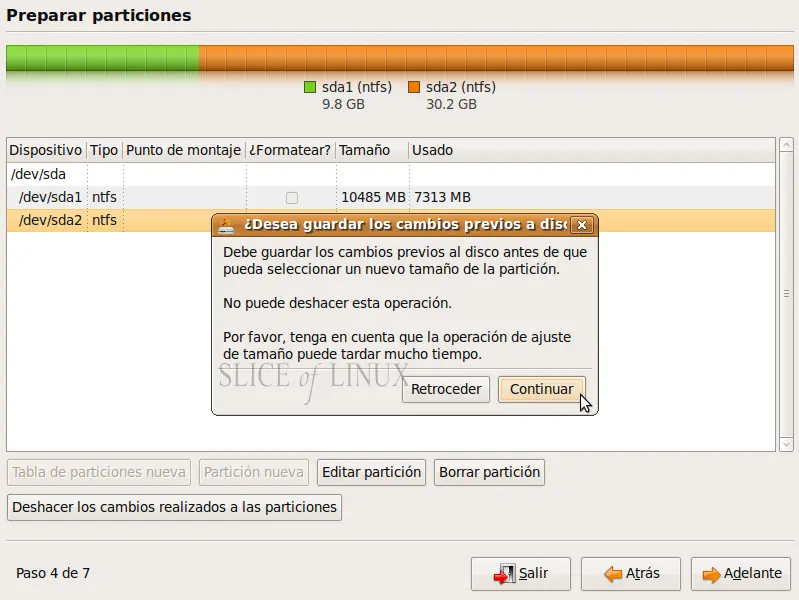Click the Paso 4 de 7 step label

click(53, 573)
